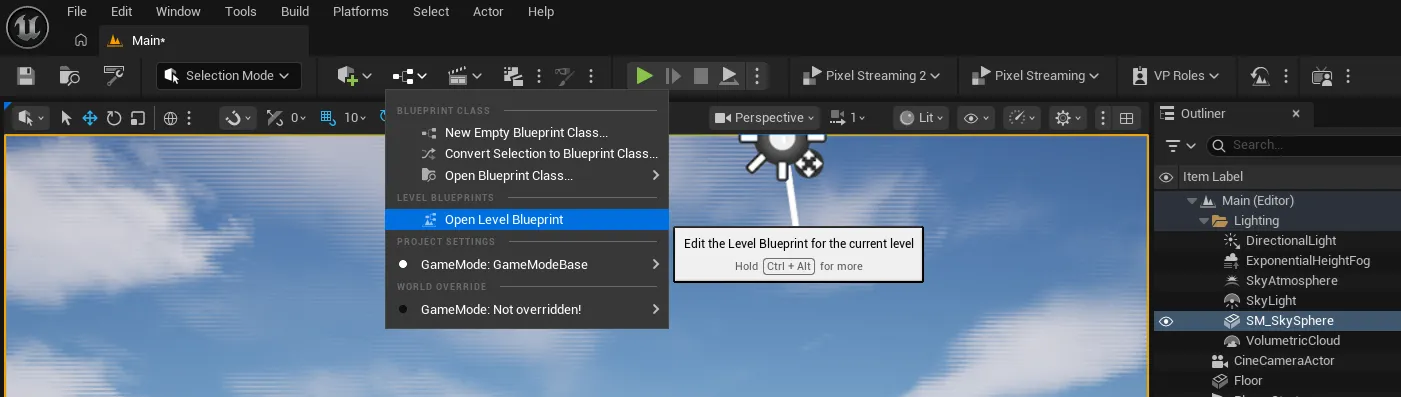Image resolution: width=1401 pixels, height=397 pixels.
Task: Open the Outliner filter dropdown
Action: coord(1180,145)
